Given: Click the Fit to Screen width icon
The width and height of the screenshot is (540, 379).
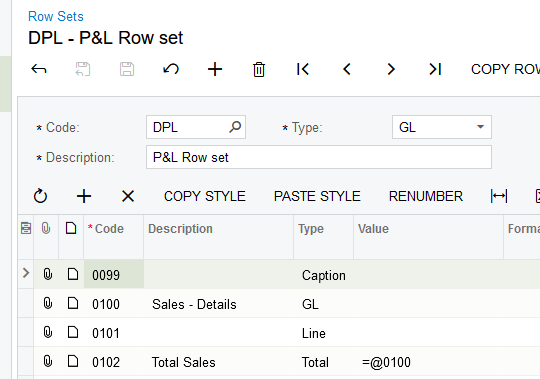Looking at the screenshot, I should point(499,196).
